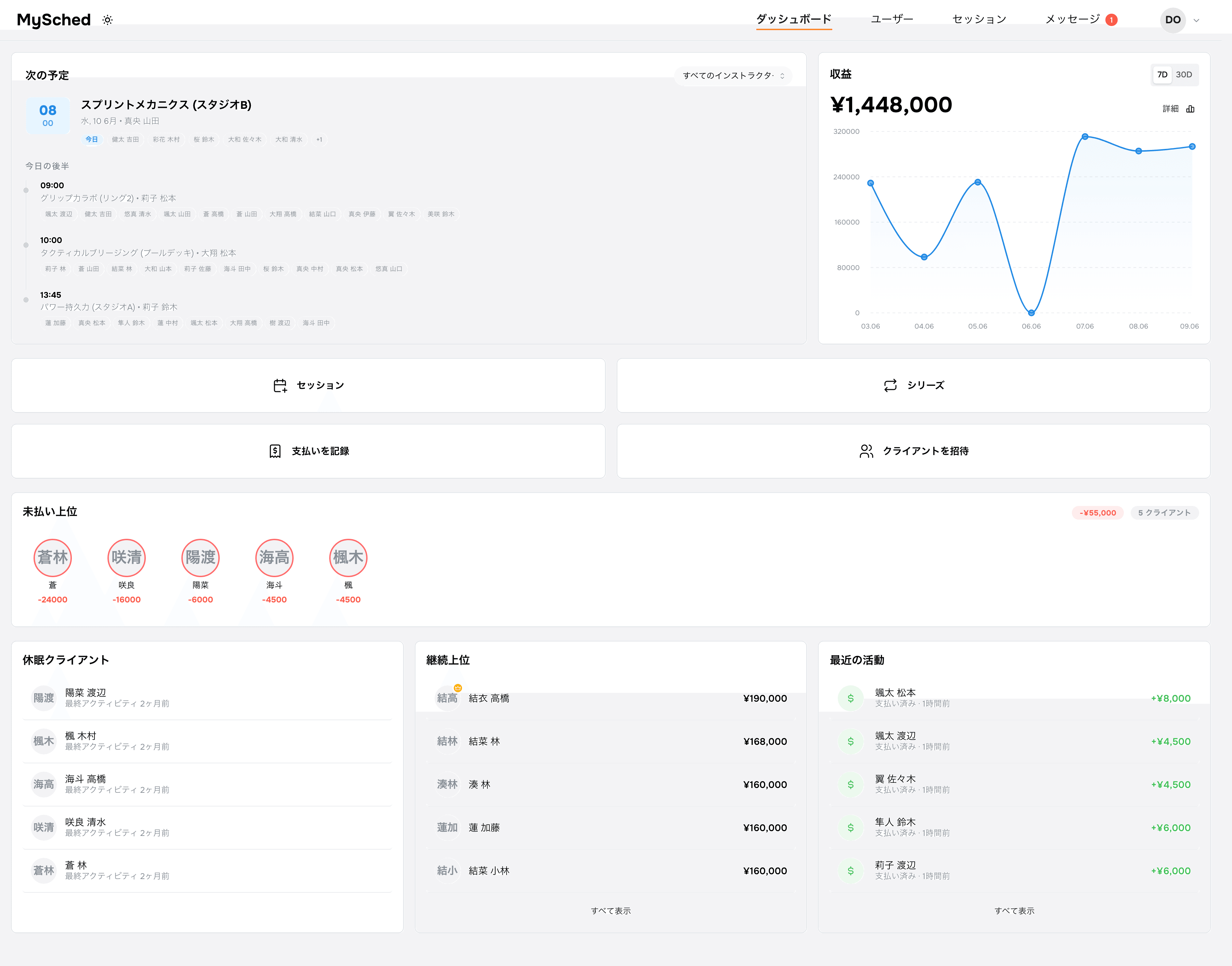1232x966 pixels.
Task: Click the dollar icon for 莉子 渡辺 payment
Action: pos(850,870)
